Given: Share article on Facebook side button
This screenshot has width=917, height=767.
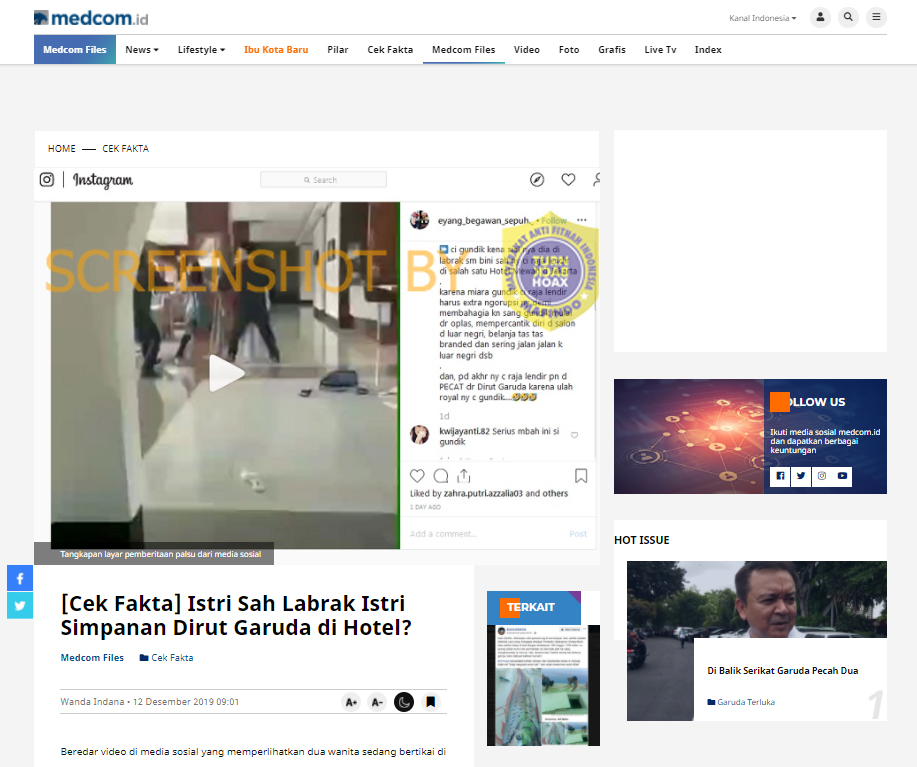Looking at the screenshot, I should coord(20,578).
